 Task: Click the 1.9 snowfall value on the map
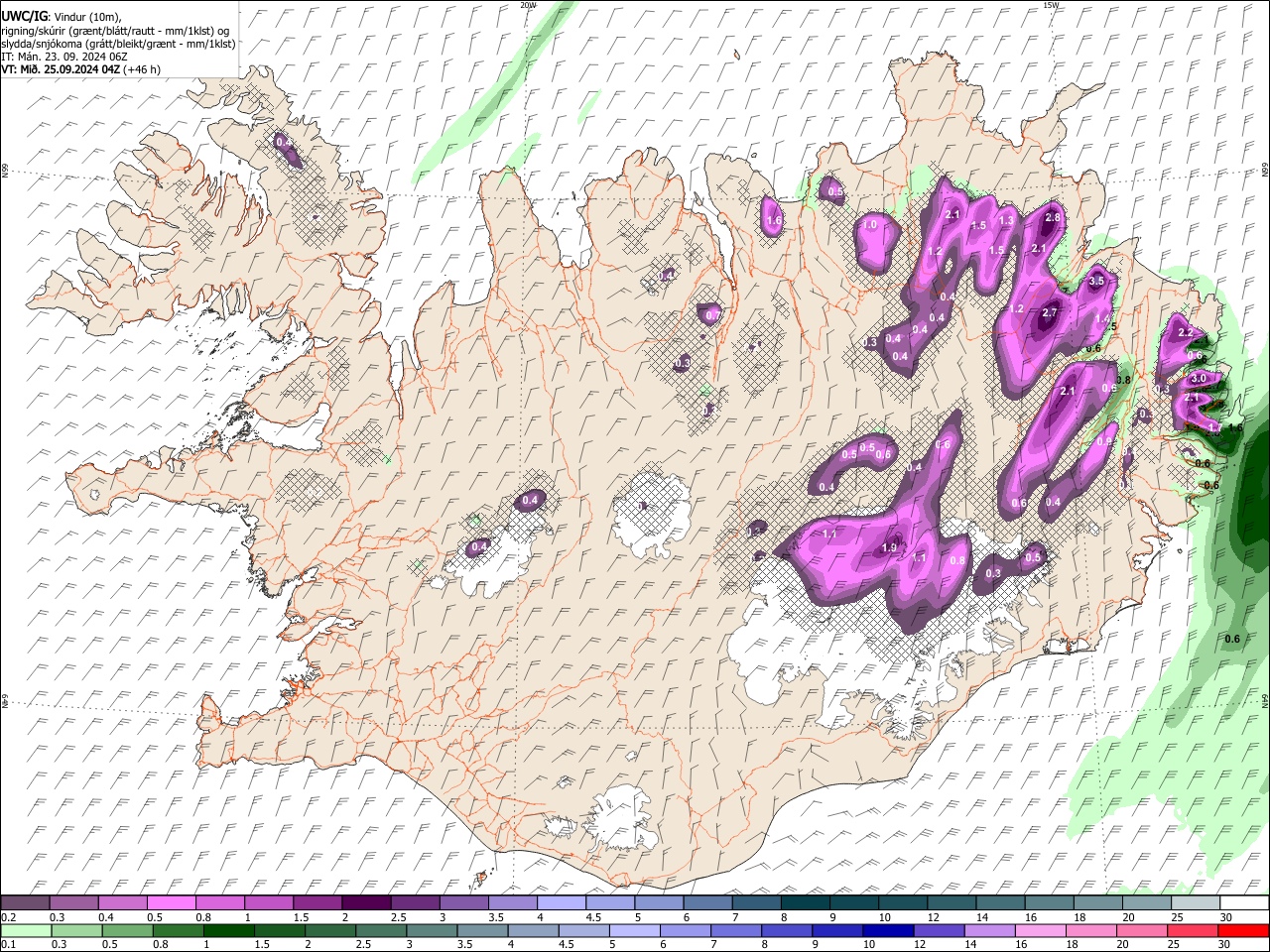point(890,547)
